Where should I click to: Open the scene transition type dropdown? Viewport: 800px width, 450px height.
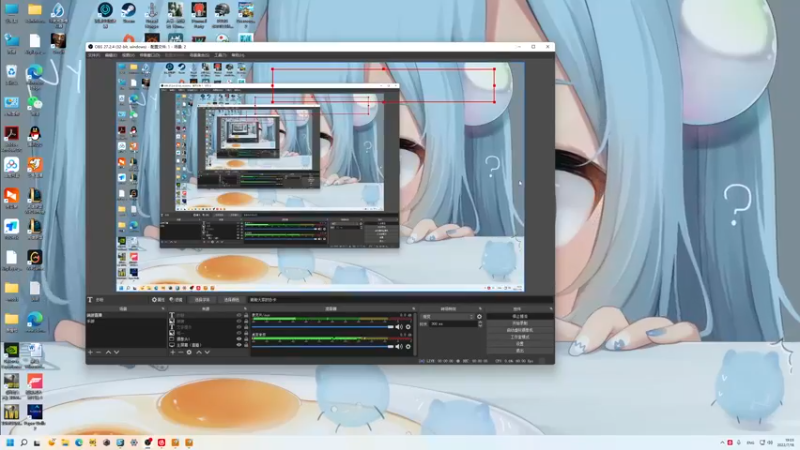coord(447,317)
